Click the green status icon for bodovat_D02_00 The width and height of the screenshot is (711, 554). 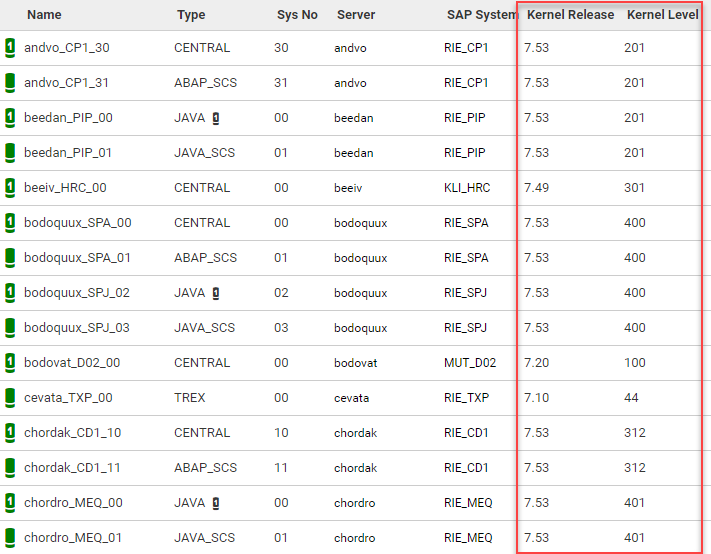[x=10, y=362]
